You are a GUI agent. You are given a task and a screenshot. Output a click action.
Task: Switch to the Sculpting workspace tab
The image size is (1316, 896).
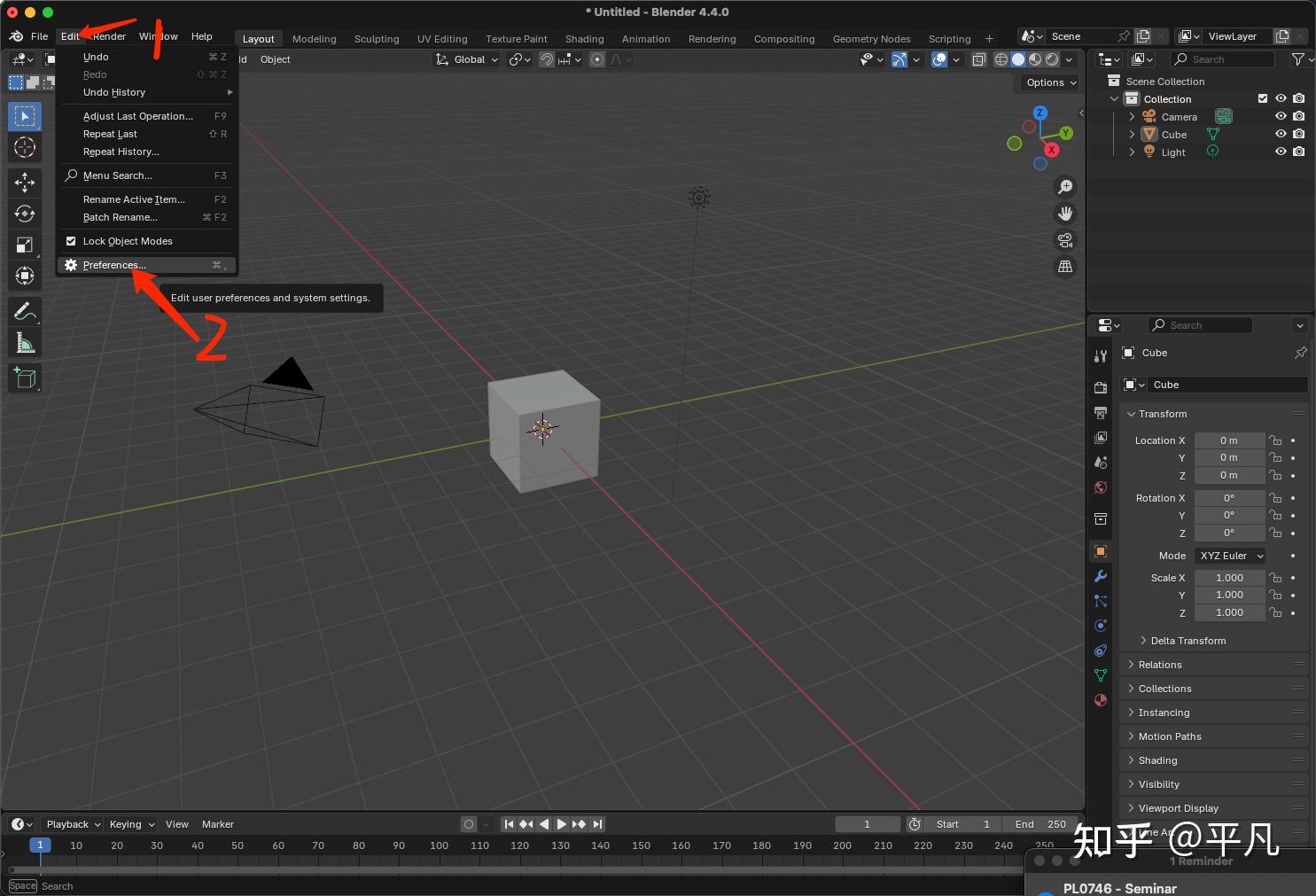tap(377, 39)
